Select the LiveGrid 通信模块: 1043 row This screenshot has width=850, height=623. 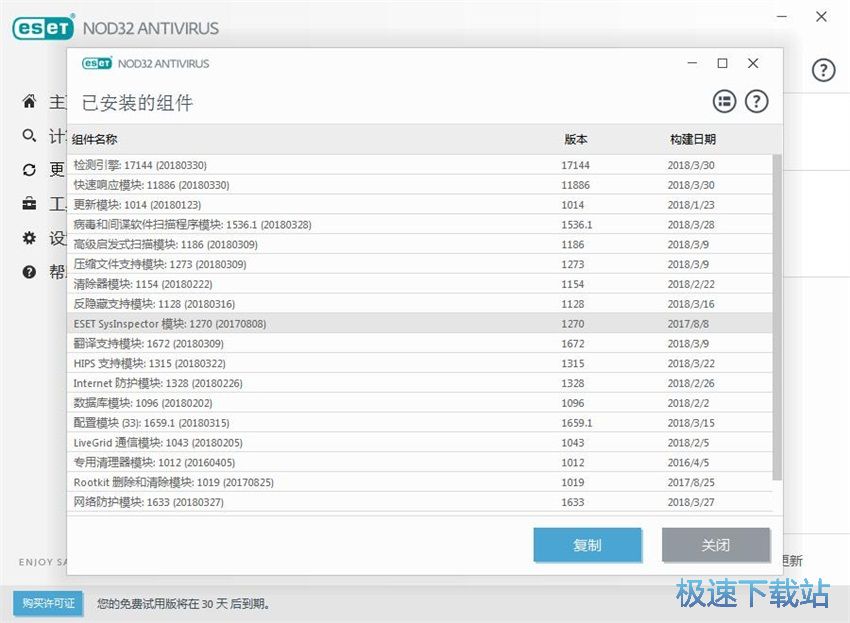(x=420, y=442)
